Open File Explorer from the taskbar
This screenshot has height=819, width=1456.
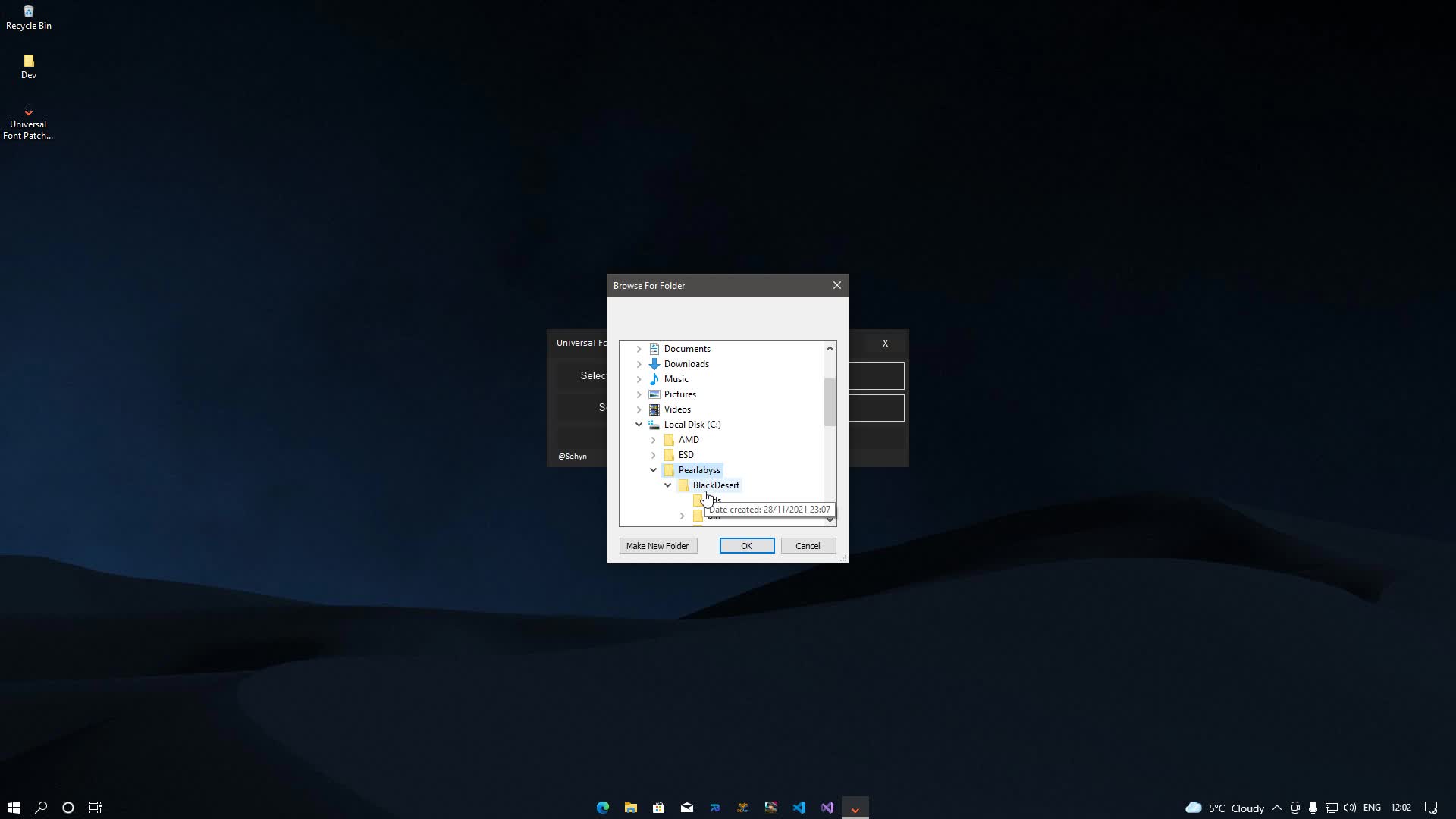point(631,808)
